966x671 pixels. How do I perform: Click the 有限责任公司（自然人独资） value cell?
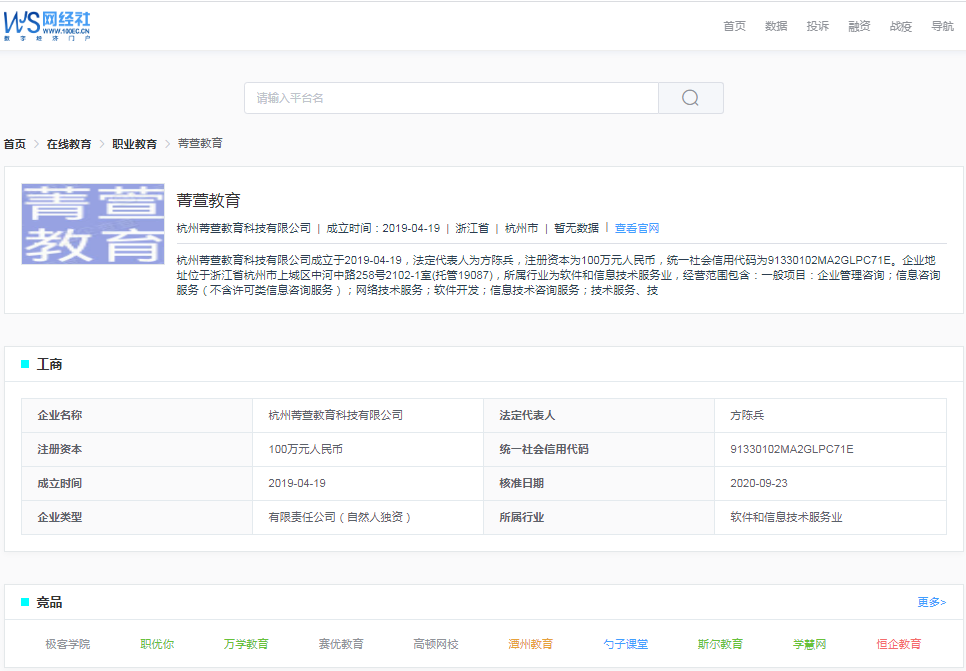tap(368, 517)
